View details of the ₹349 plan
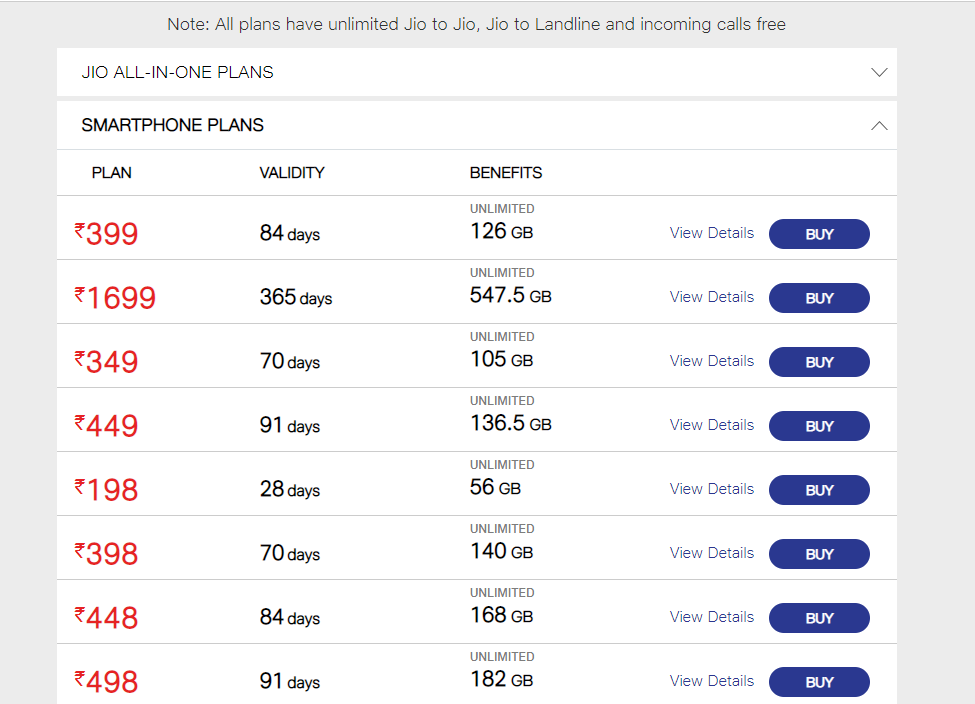The height and width of the screenshot is (704, 975). [711, 361]
